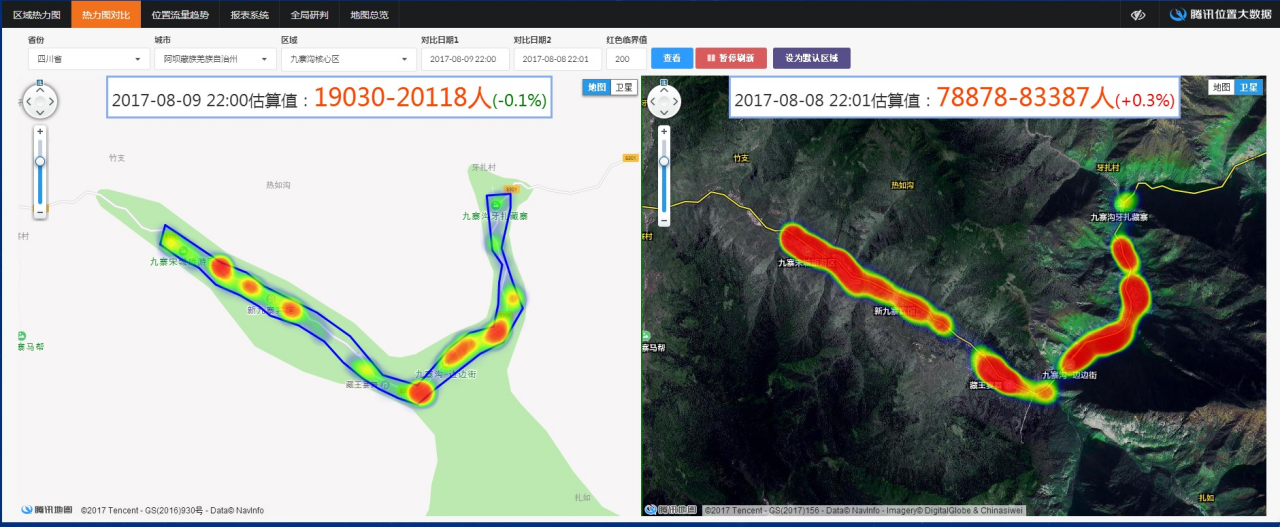Click zoom in plus on left map
Image resolution: width=1280 pixels, height=527 pixels.
40,131
